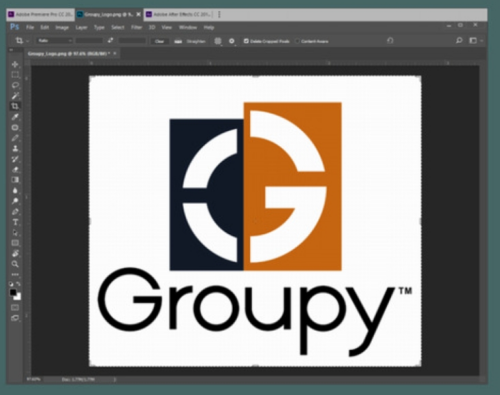Switch to the Adobe After Effects tab
The height and width of the screenshot is (395, 500).
(x=178, y=14)
